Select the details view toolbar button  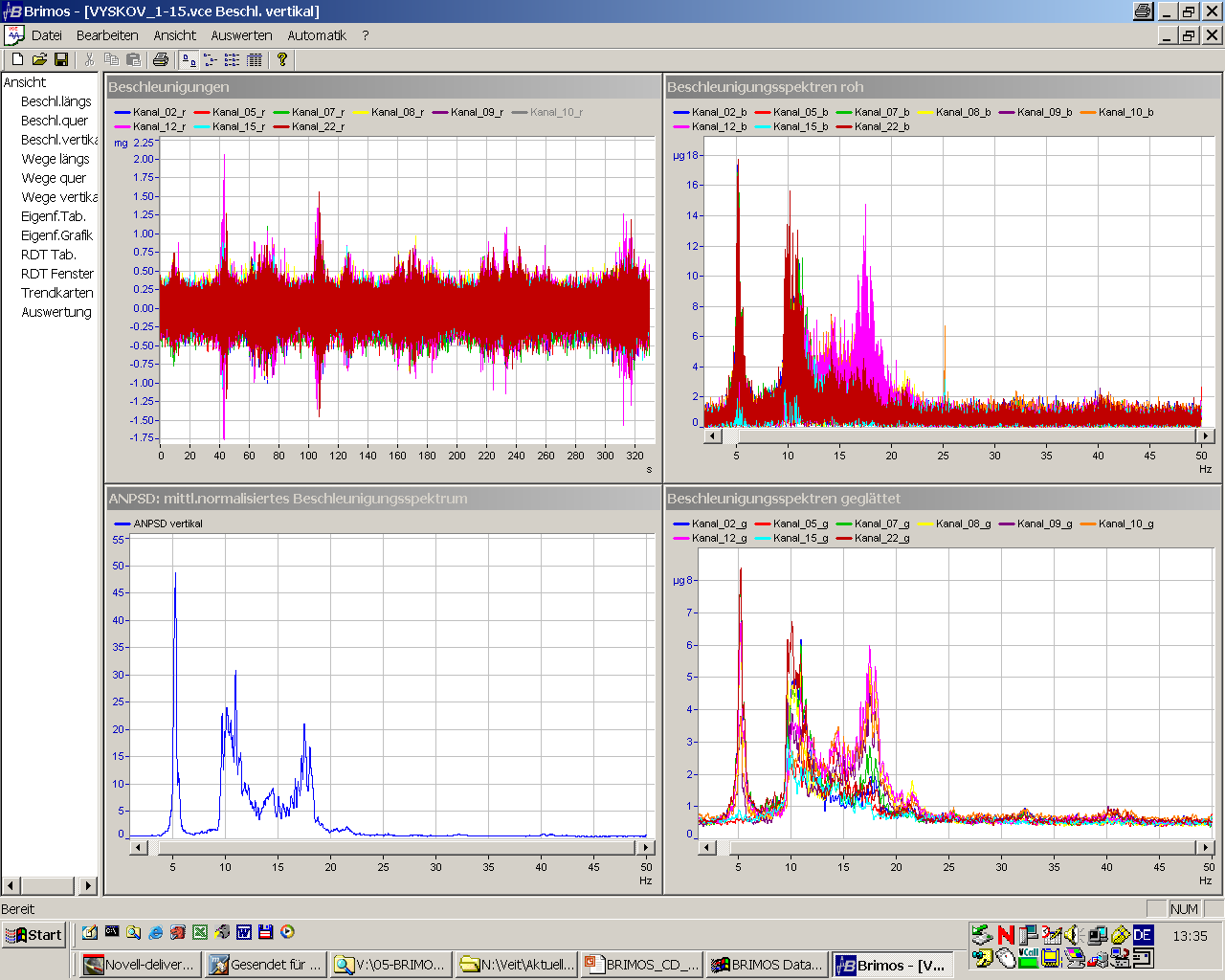coord(255,59)
